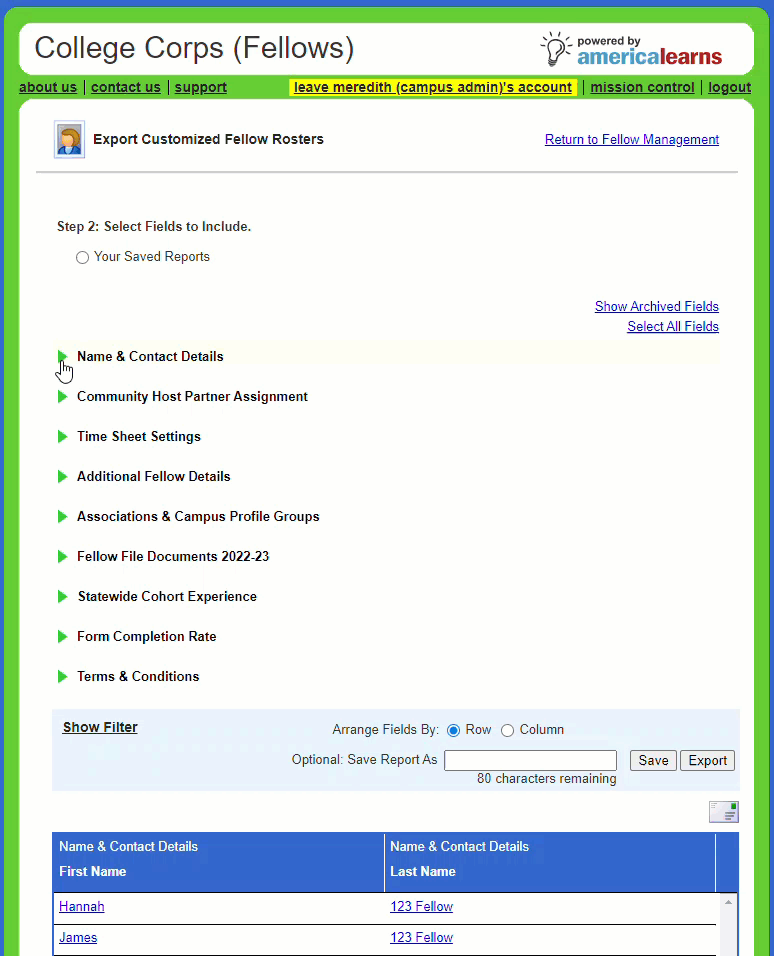Screen dimensions: 774x956
Task: Go to mission control in navigation
Action: (642, 88)
